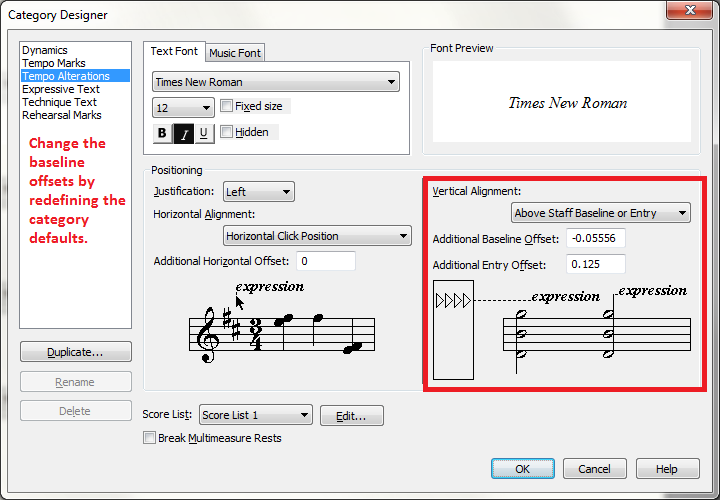Expand the Justification dropdown
This screenshot has width=720, height=500.
pos(258,191)
